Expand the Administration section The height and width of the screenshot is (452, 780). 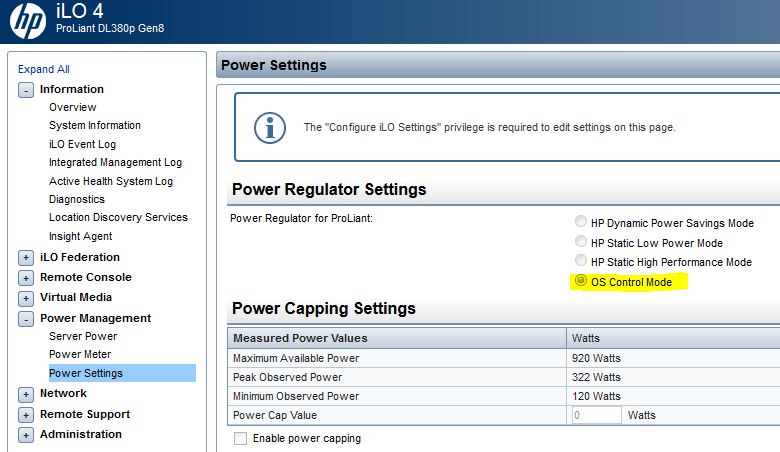click(26, 435)
